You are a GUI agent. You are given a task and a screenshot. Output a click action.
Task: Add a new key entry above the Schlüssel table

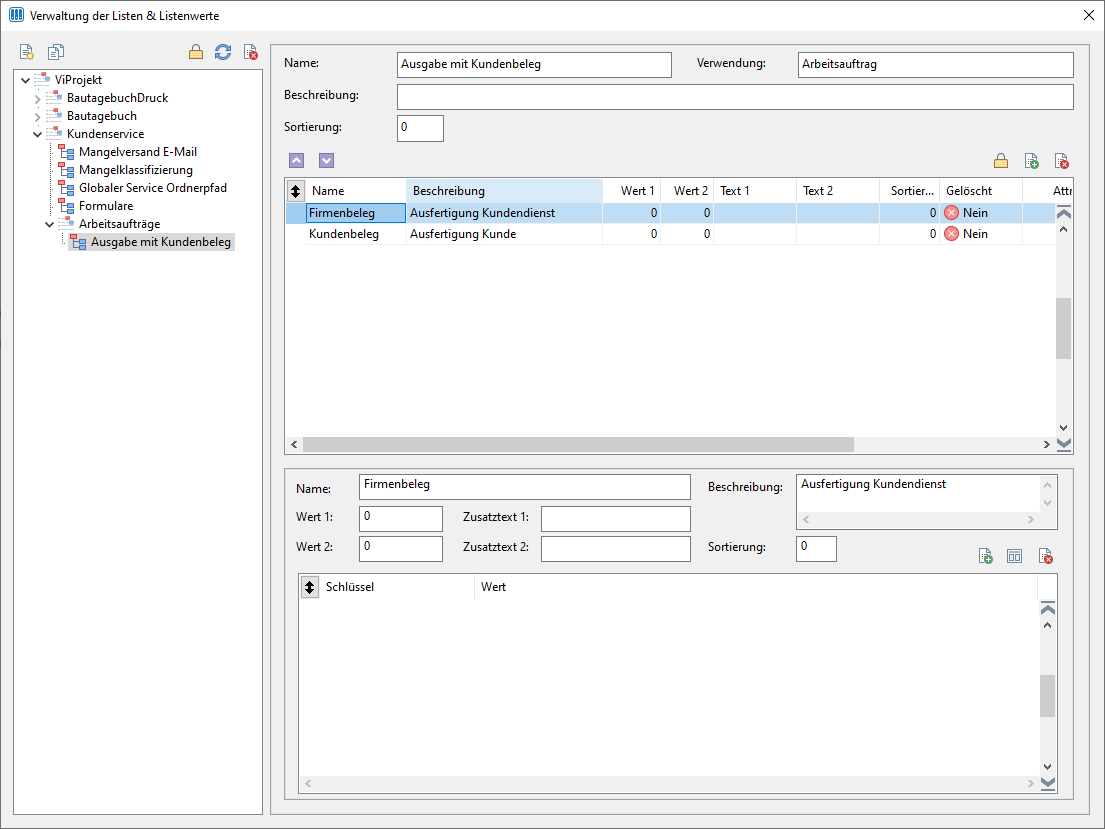[985, 556]
